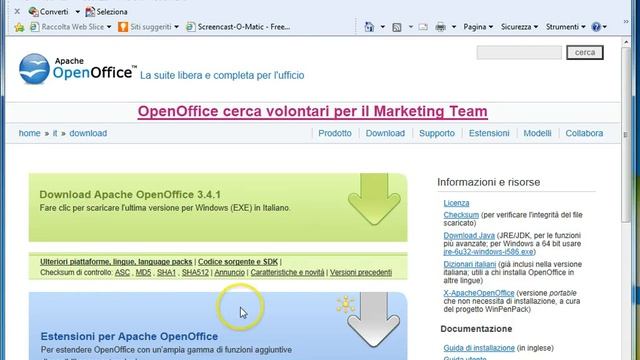Screen dimensions: 640x360
Task: Expand the Raccolta Web Slice dropdown arrow
Action: click(x=109, y=27)
